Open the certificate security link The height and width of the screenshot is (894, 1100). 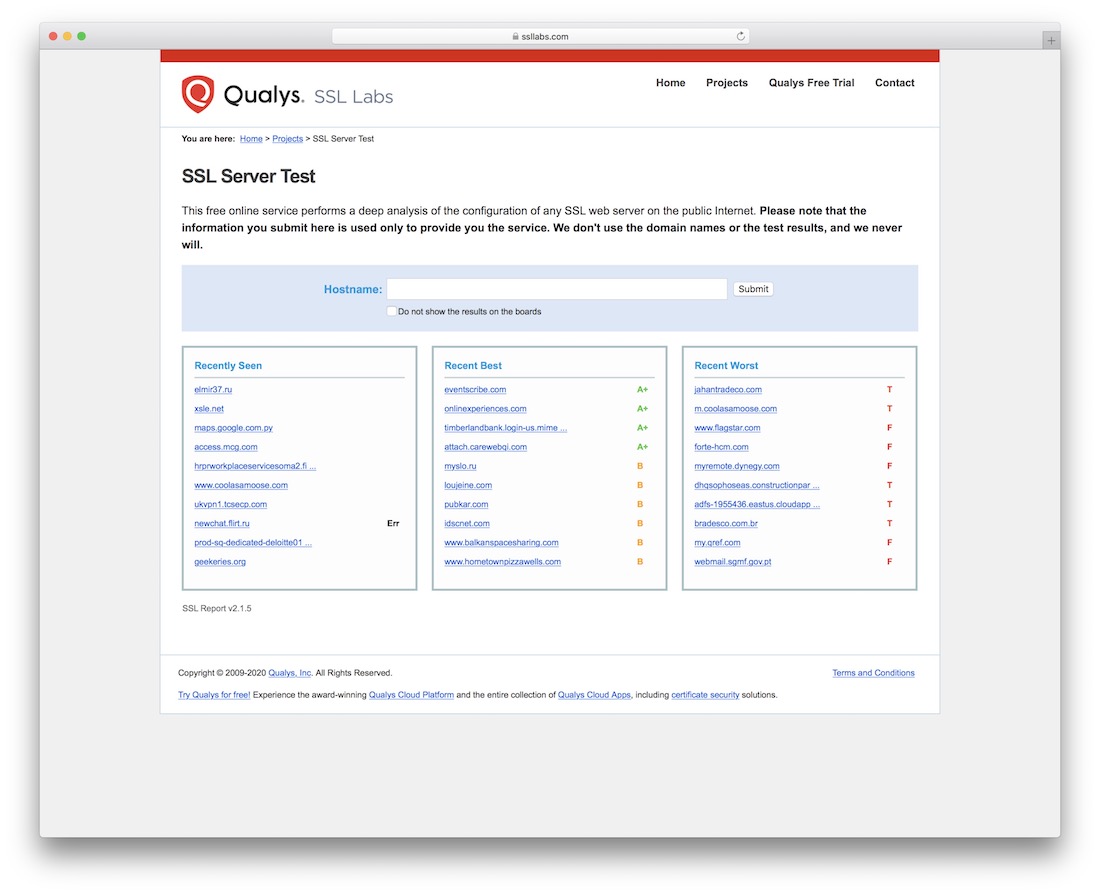[x=705, y=695]
